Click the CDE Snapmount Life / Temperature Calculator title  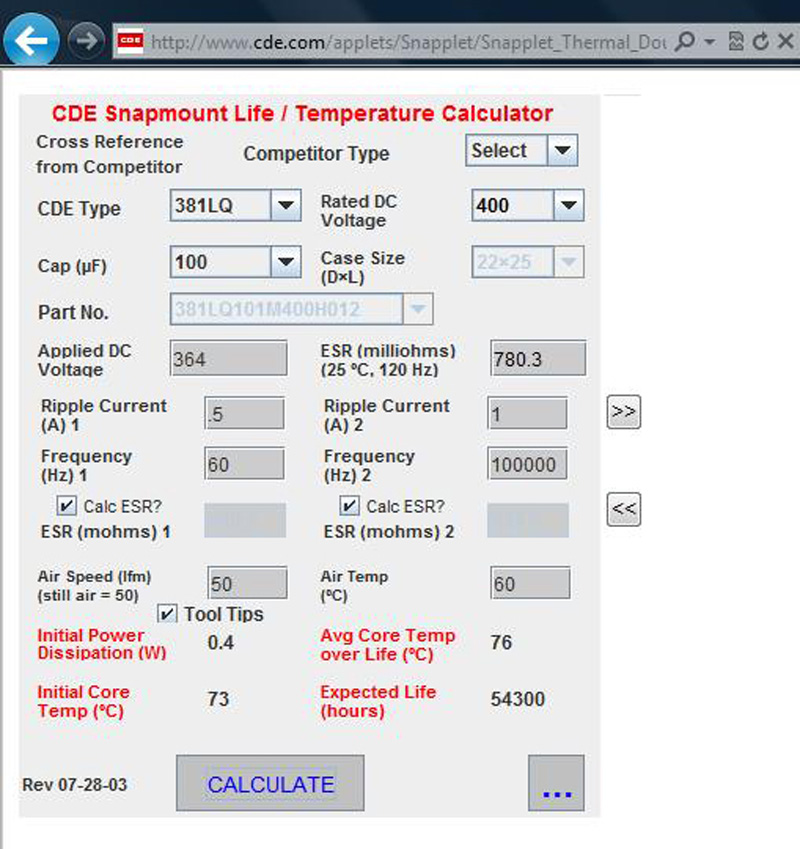coord(302,113)
